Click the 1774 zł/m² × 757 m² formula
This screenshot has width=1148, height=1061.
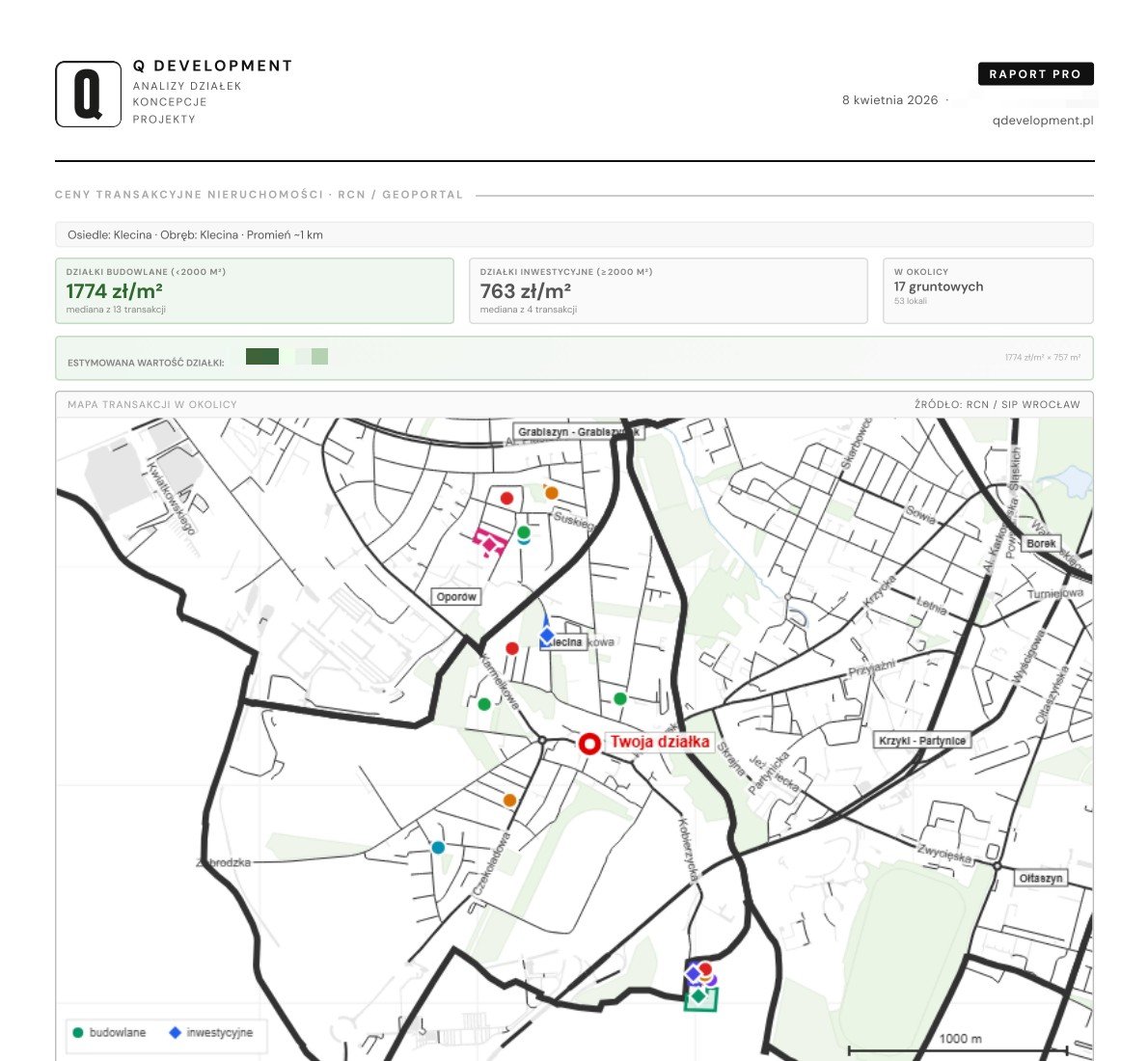[x=1043, y=357]
